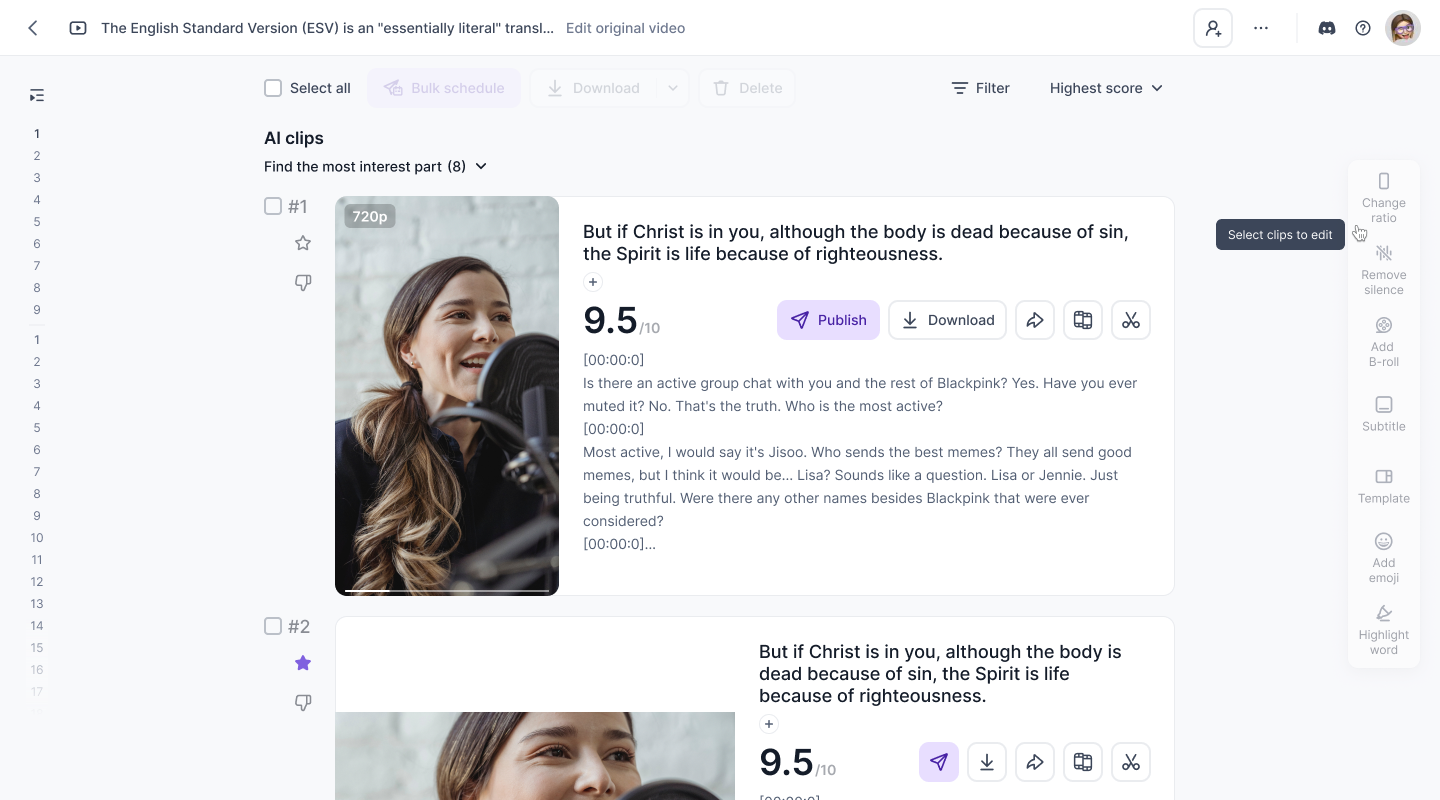Select Template in the side panel

[1384, 486]
